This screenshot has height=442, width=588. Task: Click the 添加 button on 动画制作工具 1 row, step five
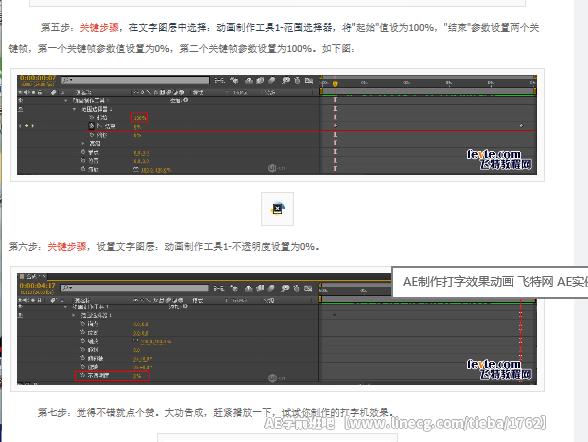[x=178, y=100]
